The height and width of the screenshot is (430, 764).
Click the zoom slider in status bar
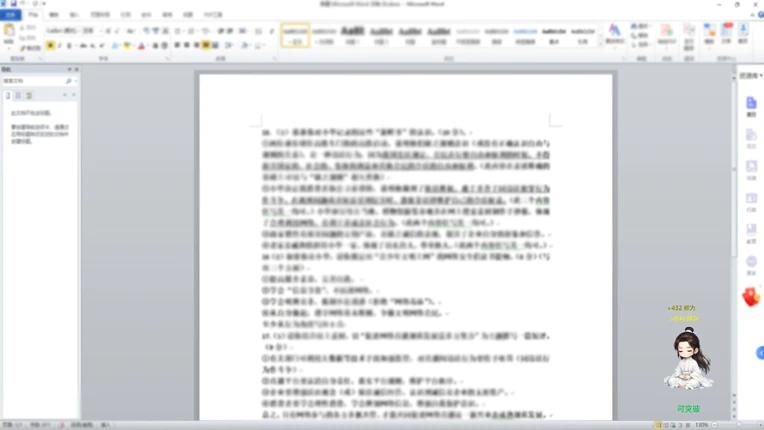738,425
